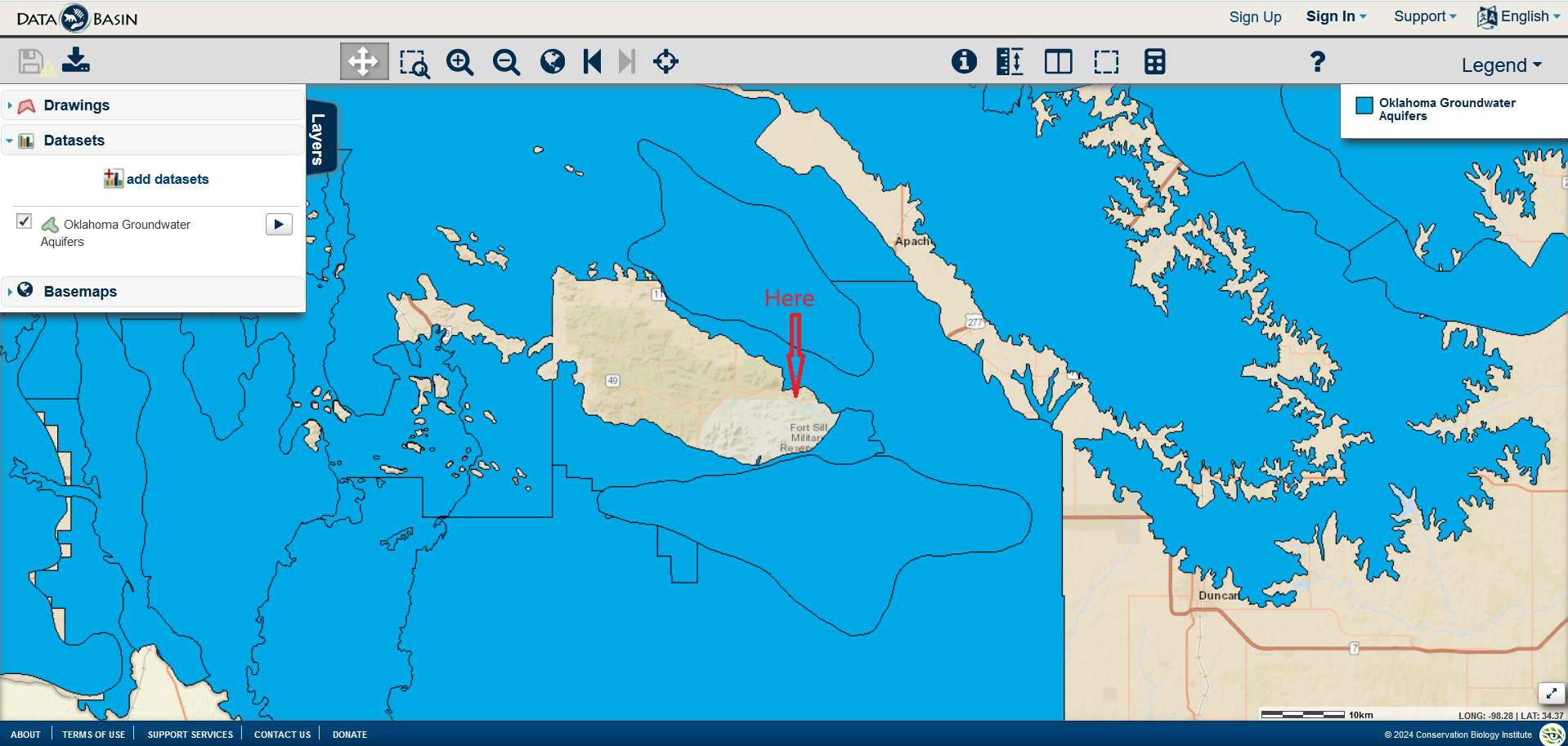1568x746 pixels.
Task: Click the Oklahoma Groundwater Aquifers legend swatch
Action: click(x=1364, y=105)
